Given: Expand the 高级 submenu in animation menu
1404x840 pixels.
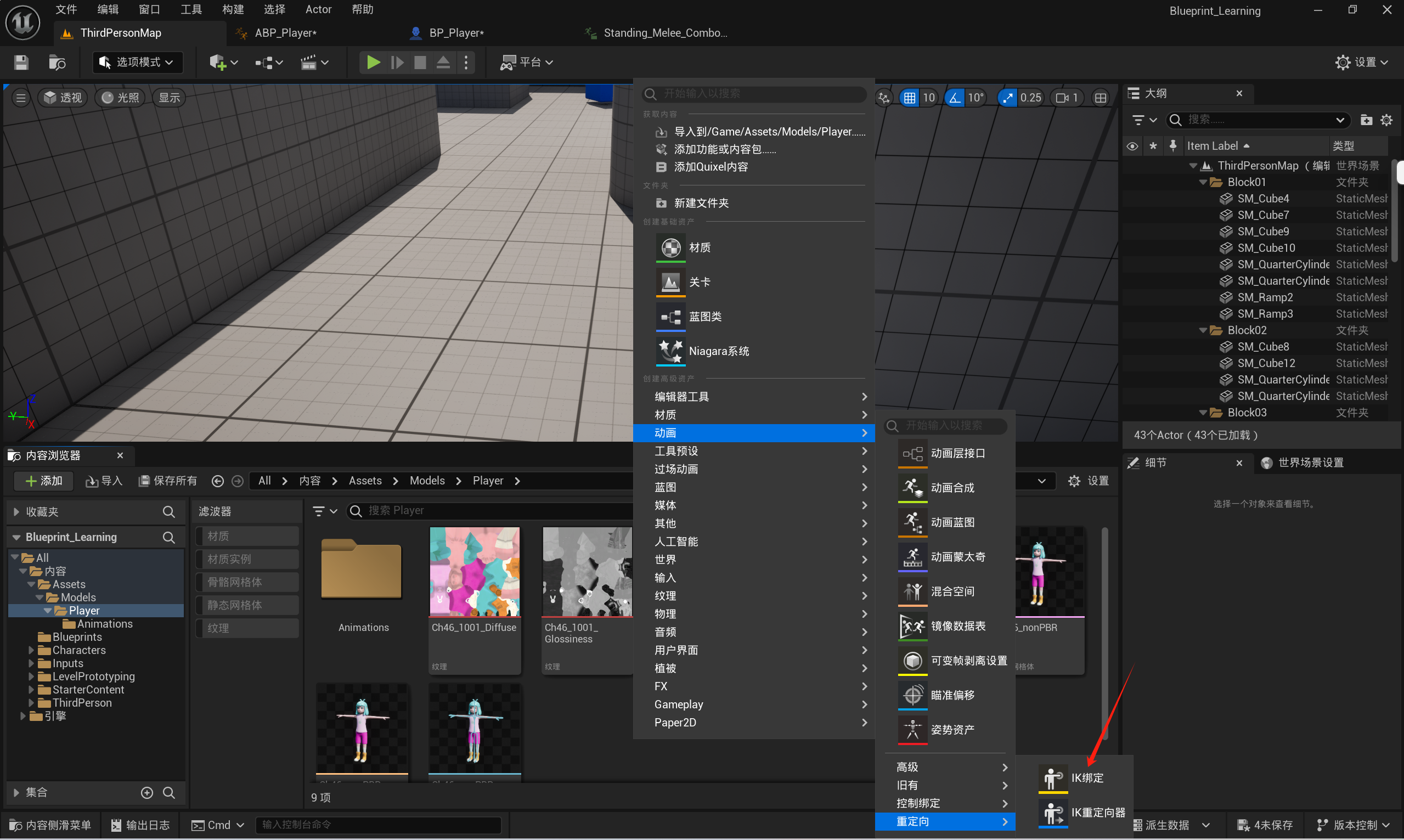Looking at the screenshot, I should point(946,768).
